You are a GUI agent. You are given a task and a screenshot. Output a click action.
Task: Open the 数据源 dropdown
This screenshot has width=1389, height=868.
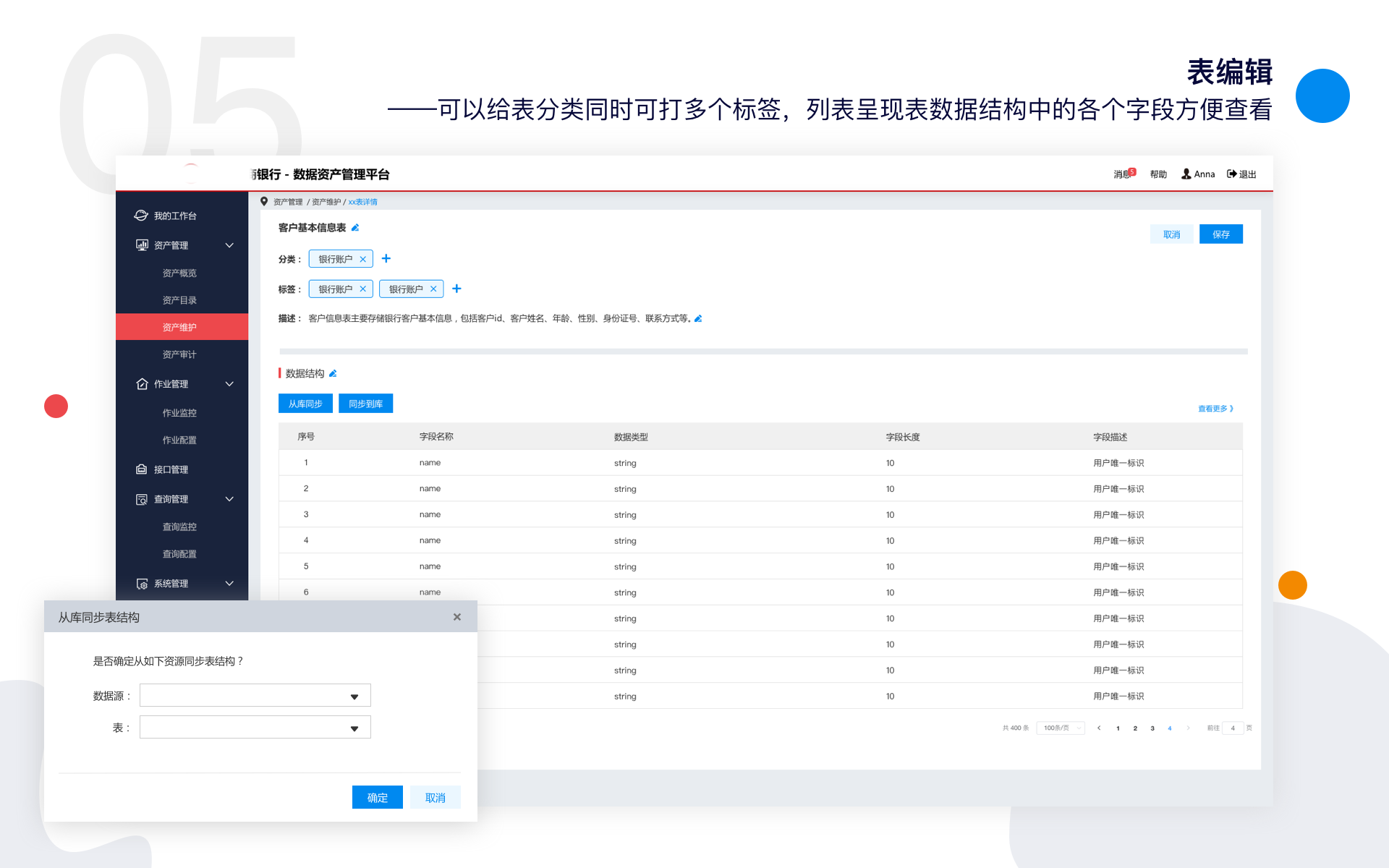point(255,696)
